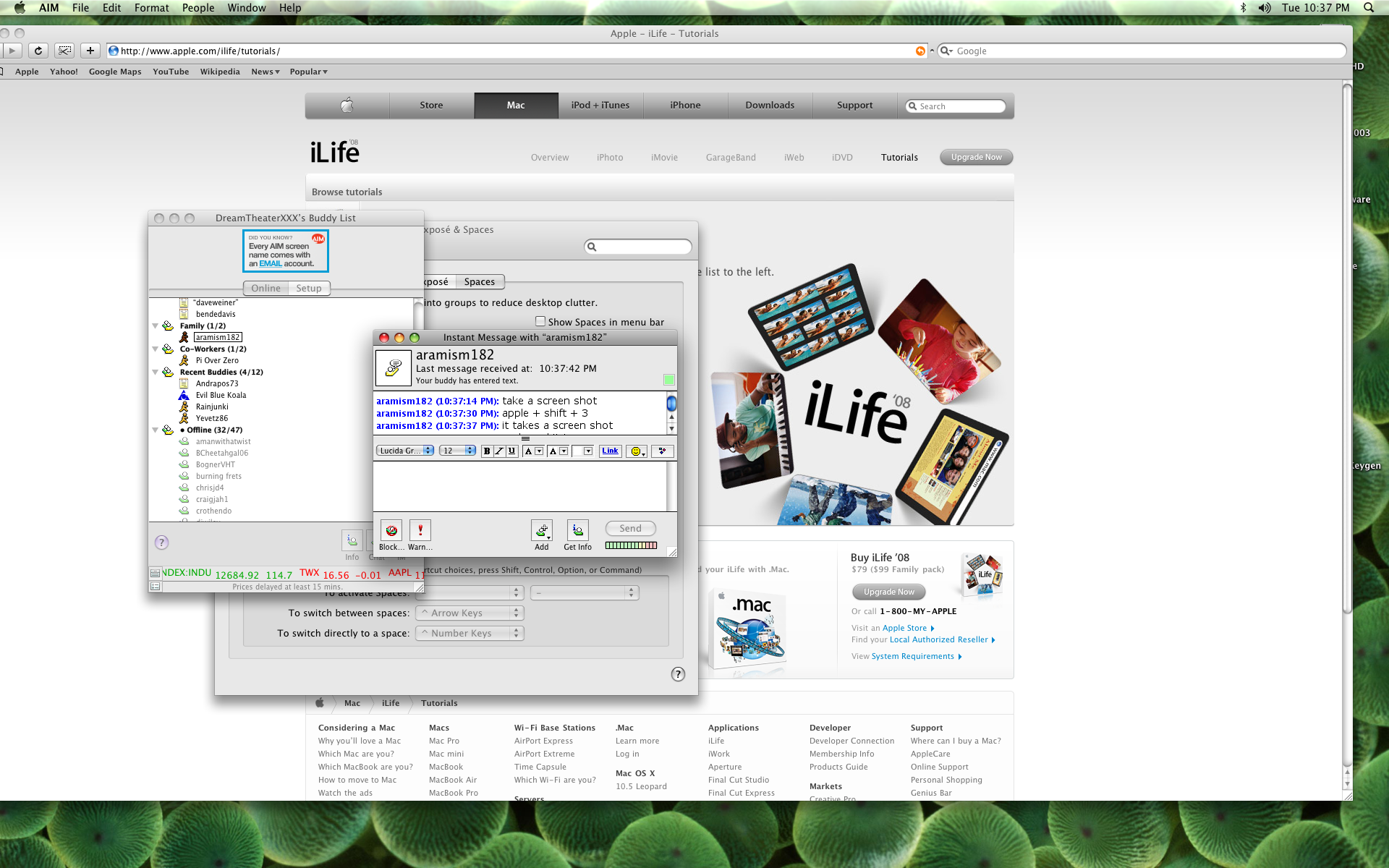
Task: Open the AIM menu in the menu bar
Action: (48, 8)
